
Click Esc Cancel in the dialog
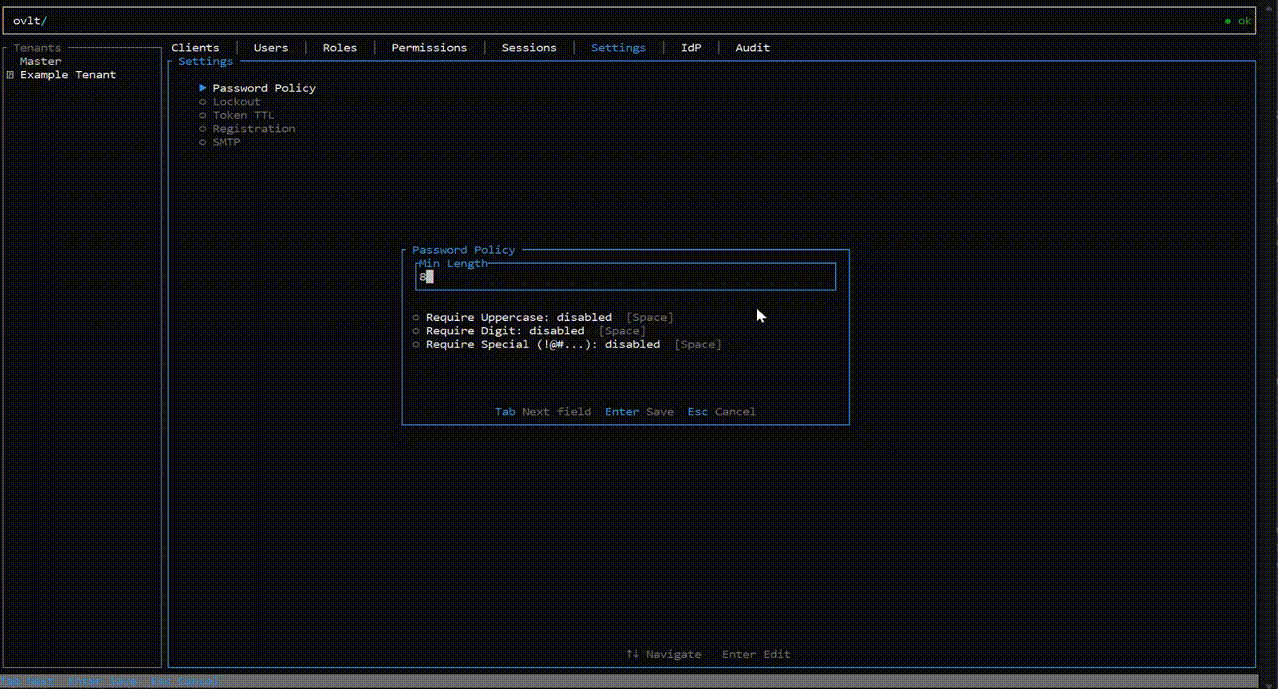click(x=722, y=411)
